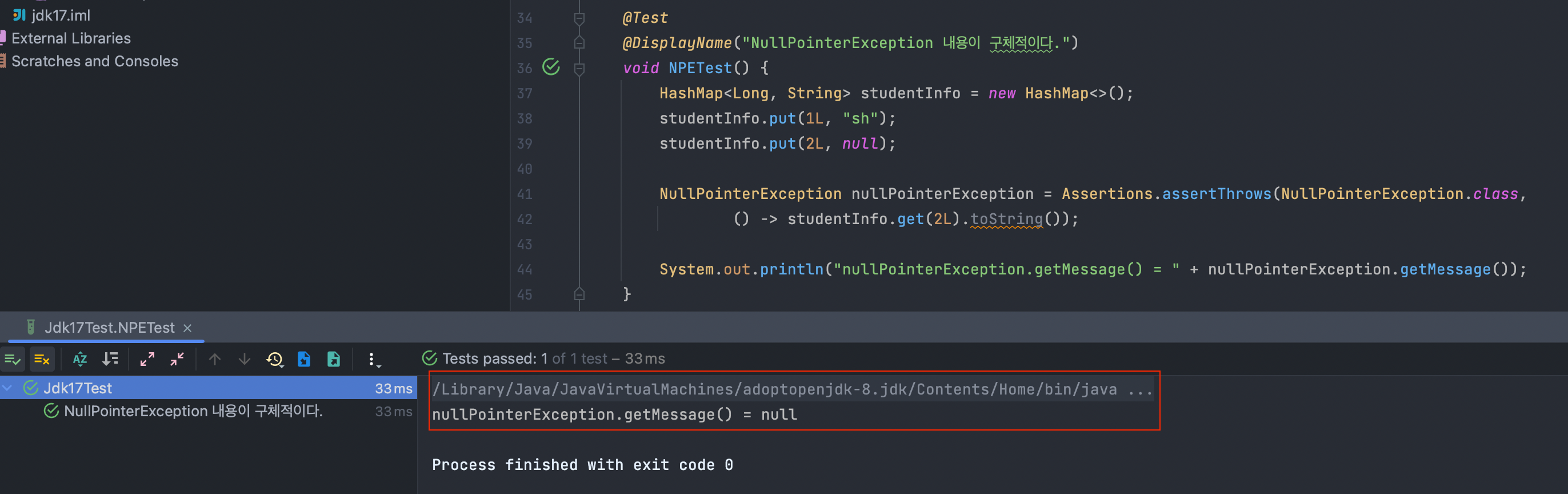This screenshot has width=1568, height=494.
Task: Click the NPETest method name
Action: [700, 68]
